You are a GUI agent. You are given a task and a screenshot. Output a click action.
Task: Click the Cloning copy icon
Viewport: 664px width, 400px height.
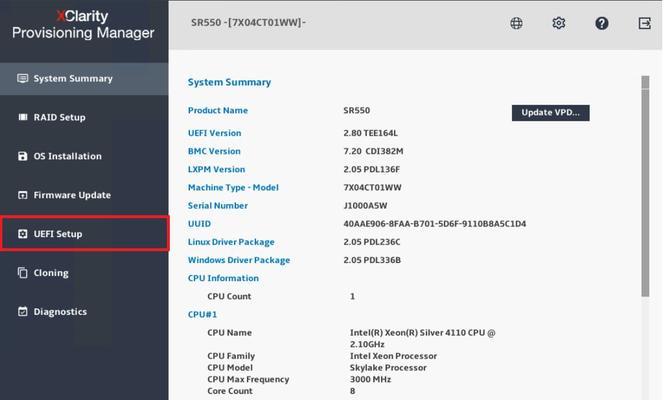22,273
